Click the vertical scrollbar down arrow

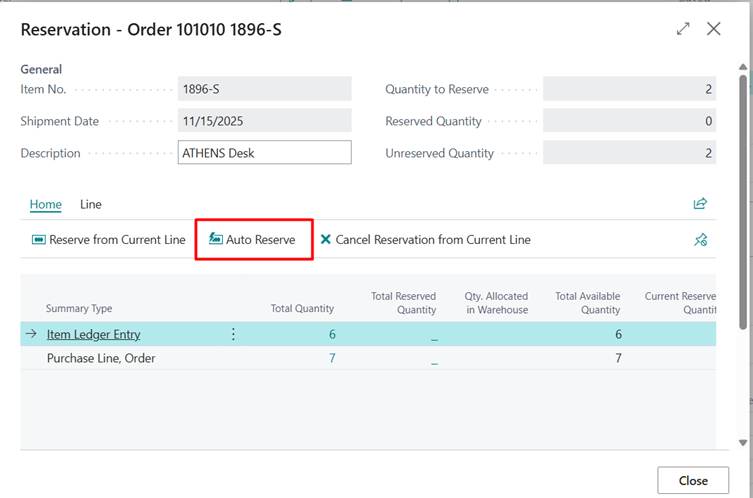(743, 442)
